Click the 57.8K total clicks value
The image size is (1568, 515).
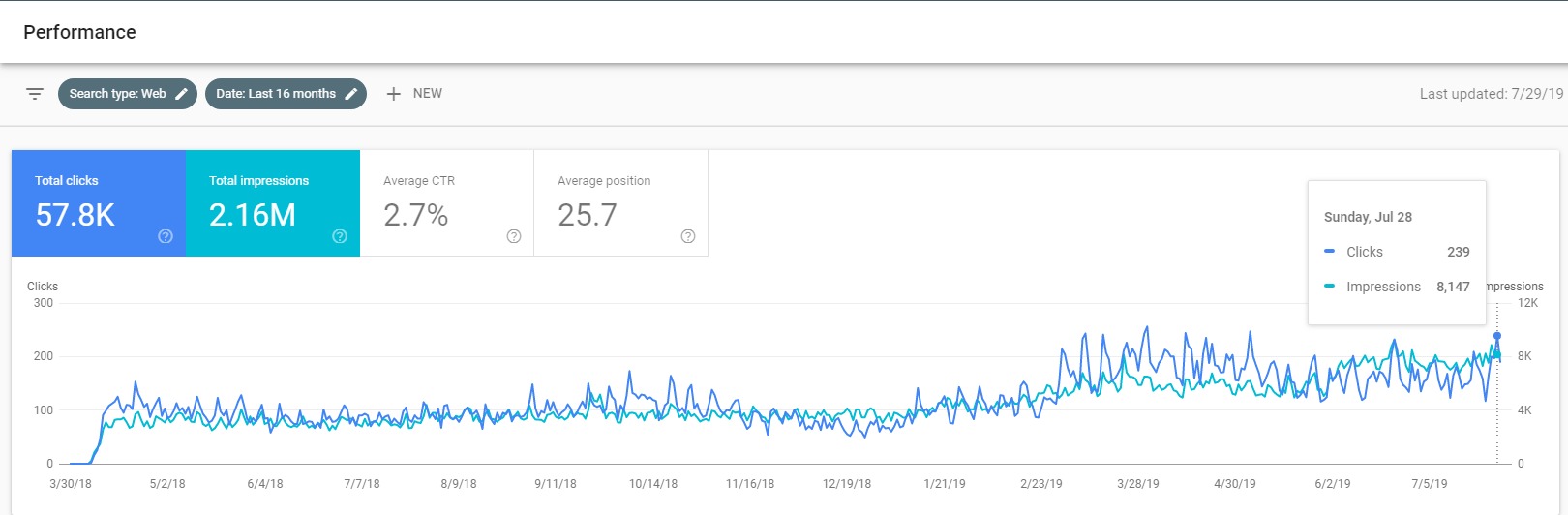pyautogui.click(x=75, y=215)
